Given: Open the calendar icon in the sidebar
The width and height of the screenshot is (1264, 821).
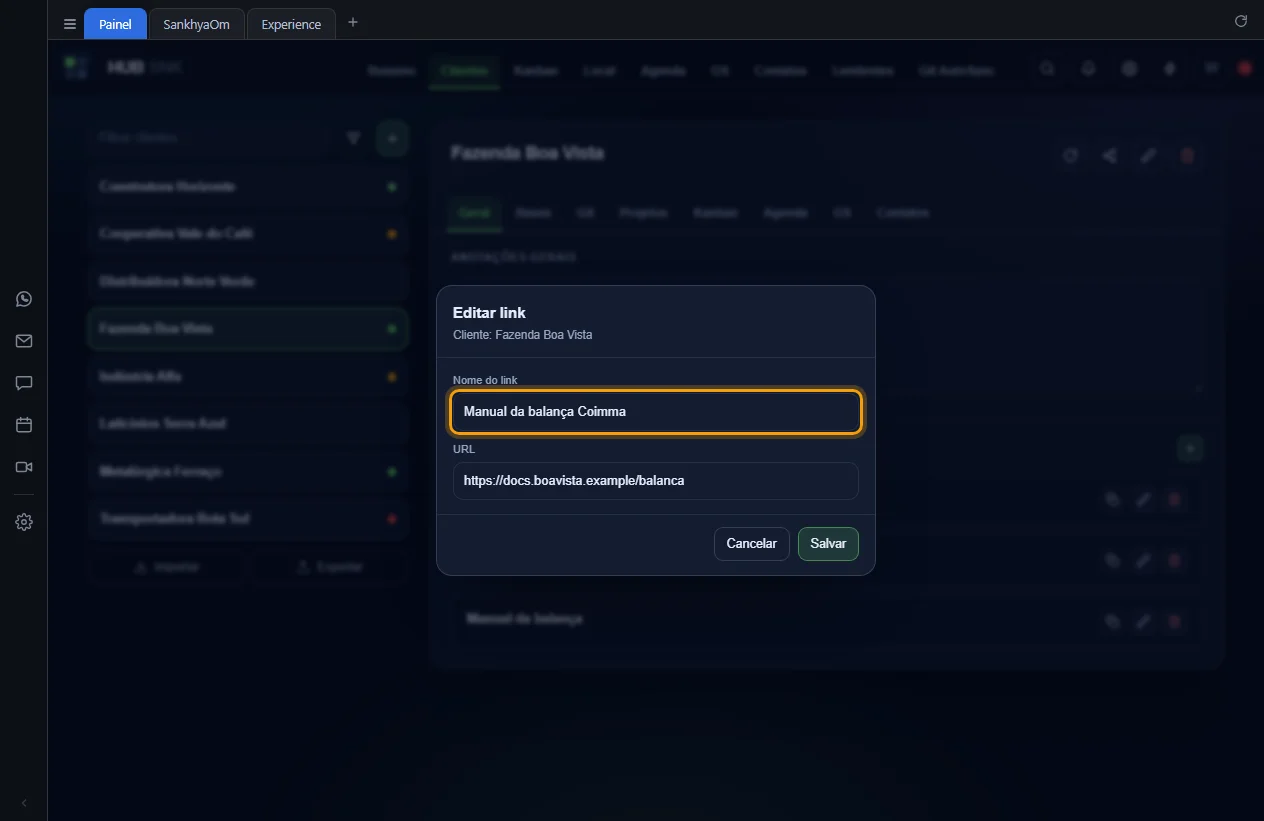Looking at the screenshot, I should pyautogui.click(x=24, y=425).
